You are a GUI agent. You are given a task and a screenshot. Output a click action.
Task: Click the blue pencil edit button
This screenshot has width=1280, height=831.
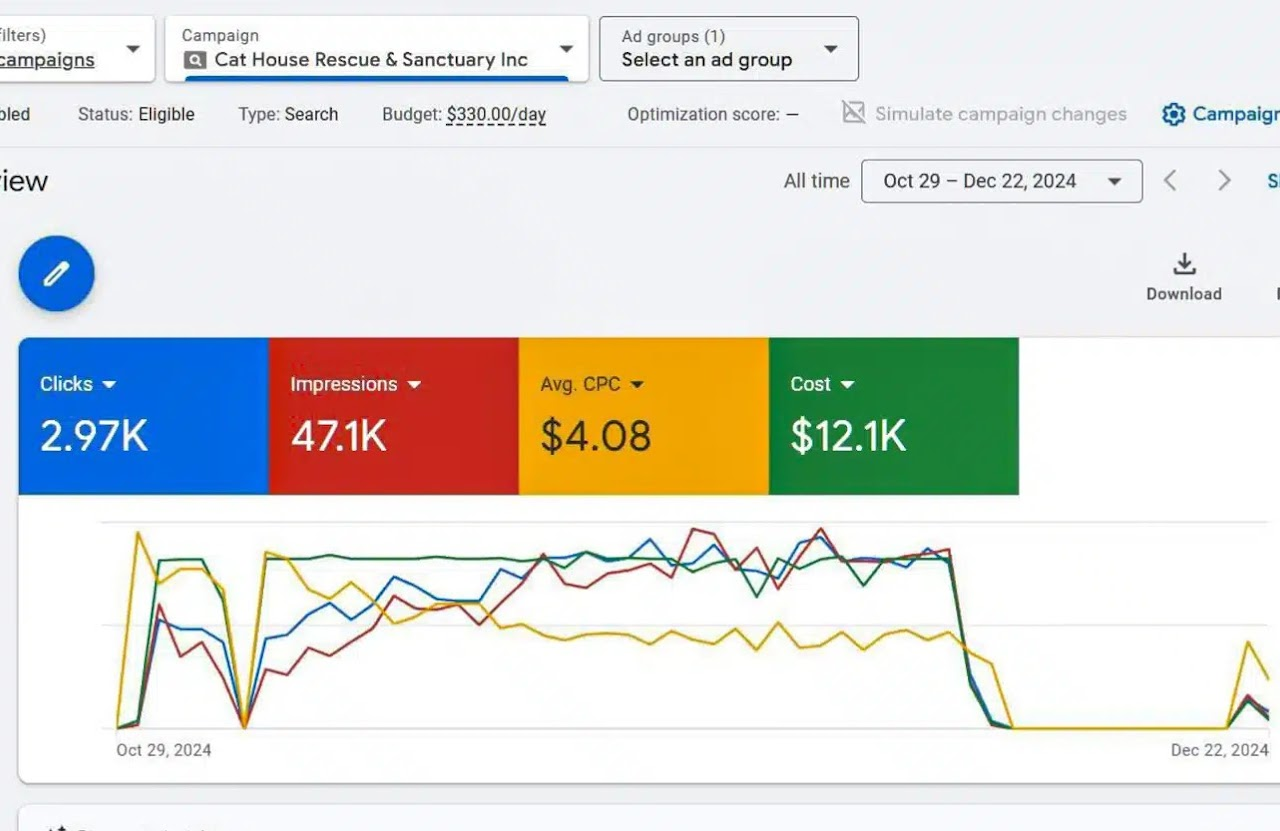56,273
